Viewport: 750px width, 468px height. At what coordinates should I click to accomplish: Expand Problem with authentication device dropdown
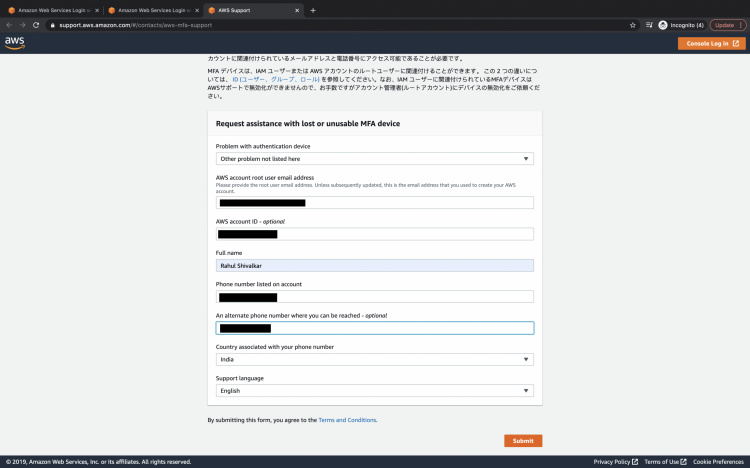(375, 158)
